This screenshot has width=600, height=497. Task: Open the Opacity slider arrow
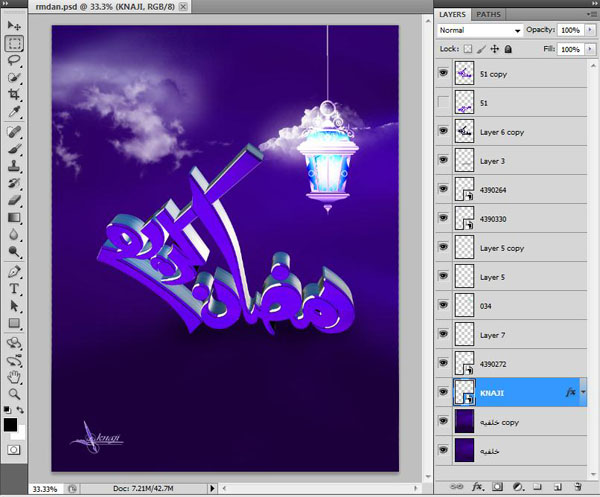pos(588,31)
